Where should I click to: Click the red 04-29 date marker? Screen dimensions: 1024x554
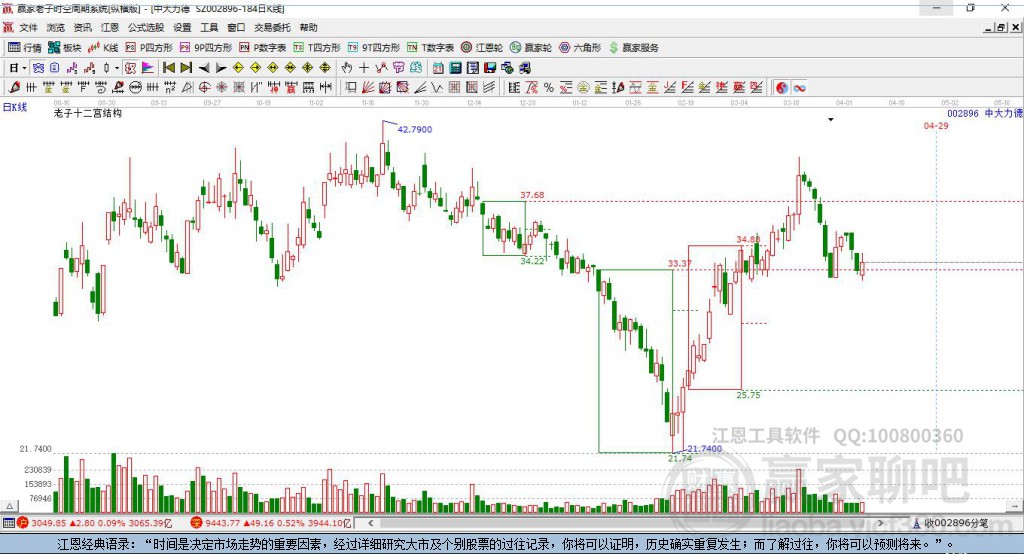coord(936,125)
